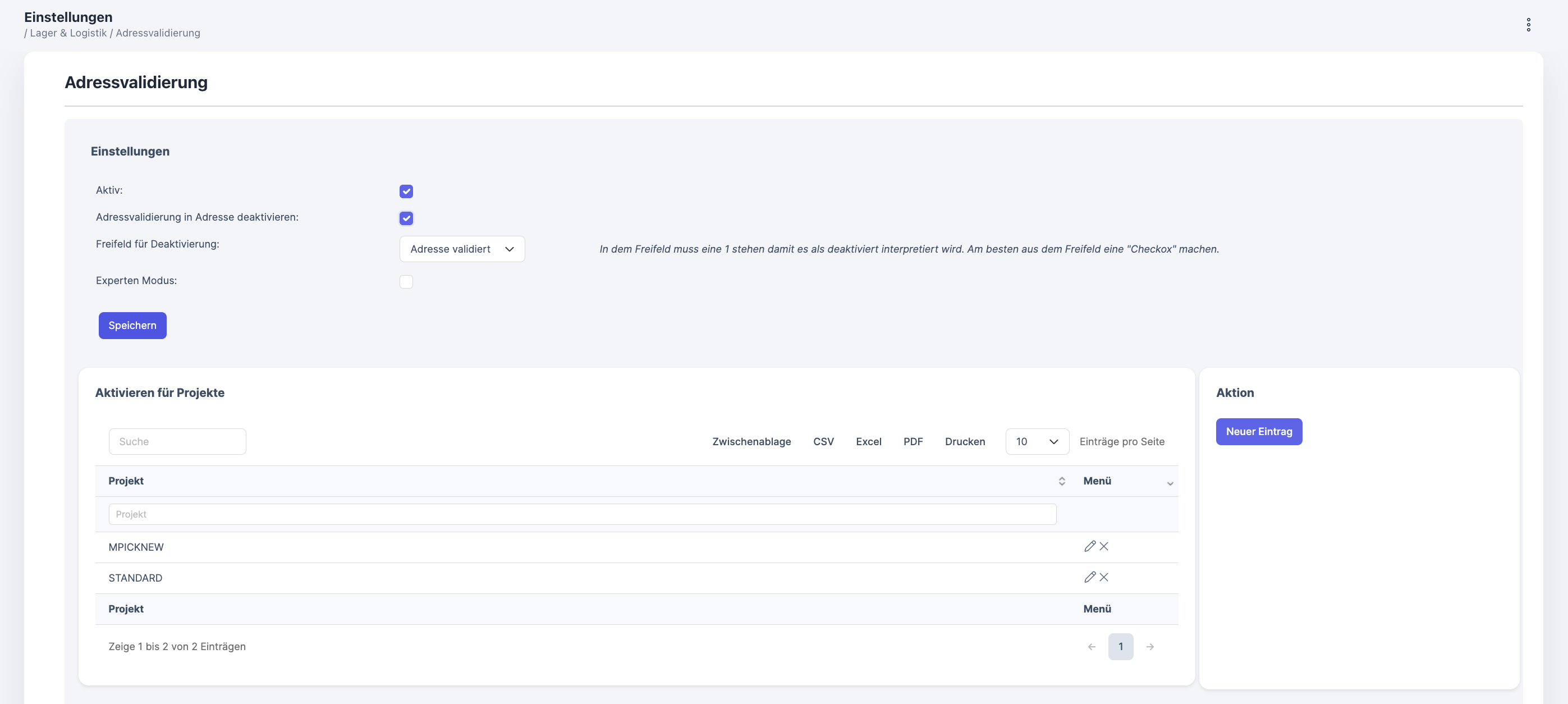Enable the Experten Modus checkbox
The width and height of the screenshot is (1568, 704).
point(406,281)
